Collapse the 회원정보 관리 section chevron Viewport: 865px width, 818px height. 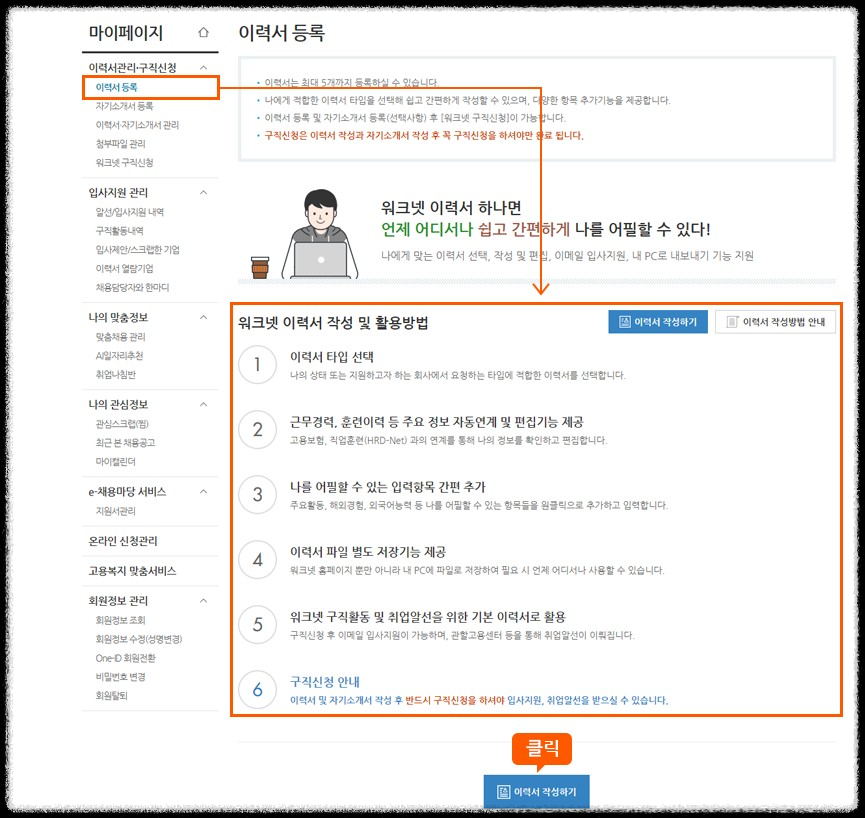tap(204, 600)
